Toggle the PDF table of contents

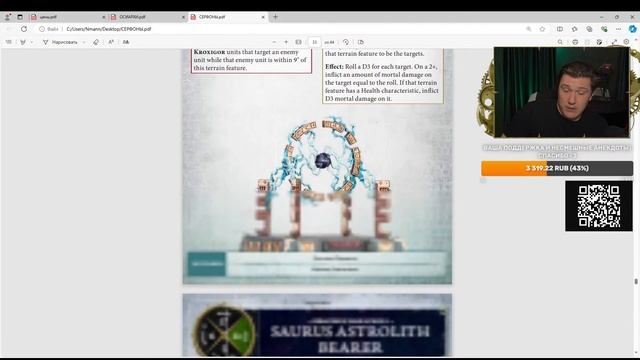click(x=9, y=42)
